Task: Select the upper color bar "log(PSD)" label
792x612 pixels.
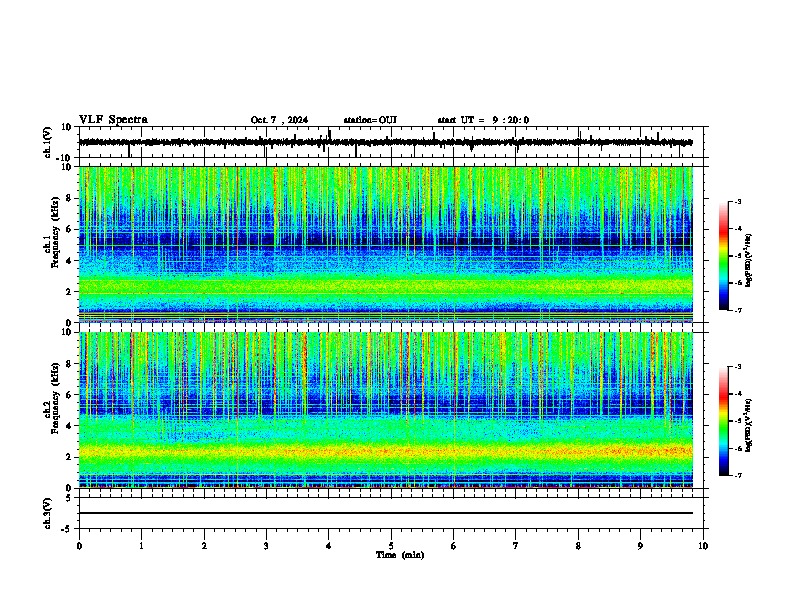Action: (x=749, y=260)
